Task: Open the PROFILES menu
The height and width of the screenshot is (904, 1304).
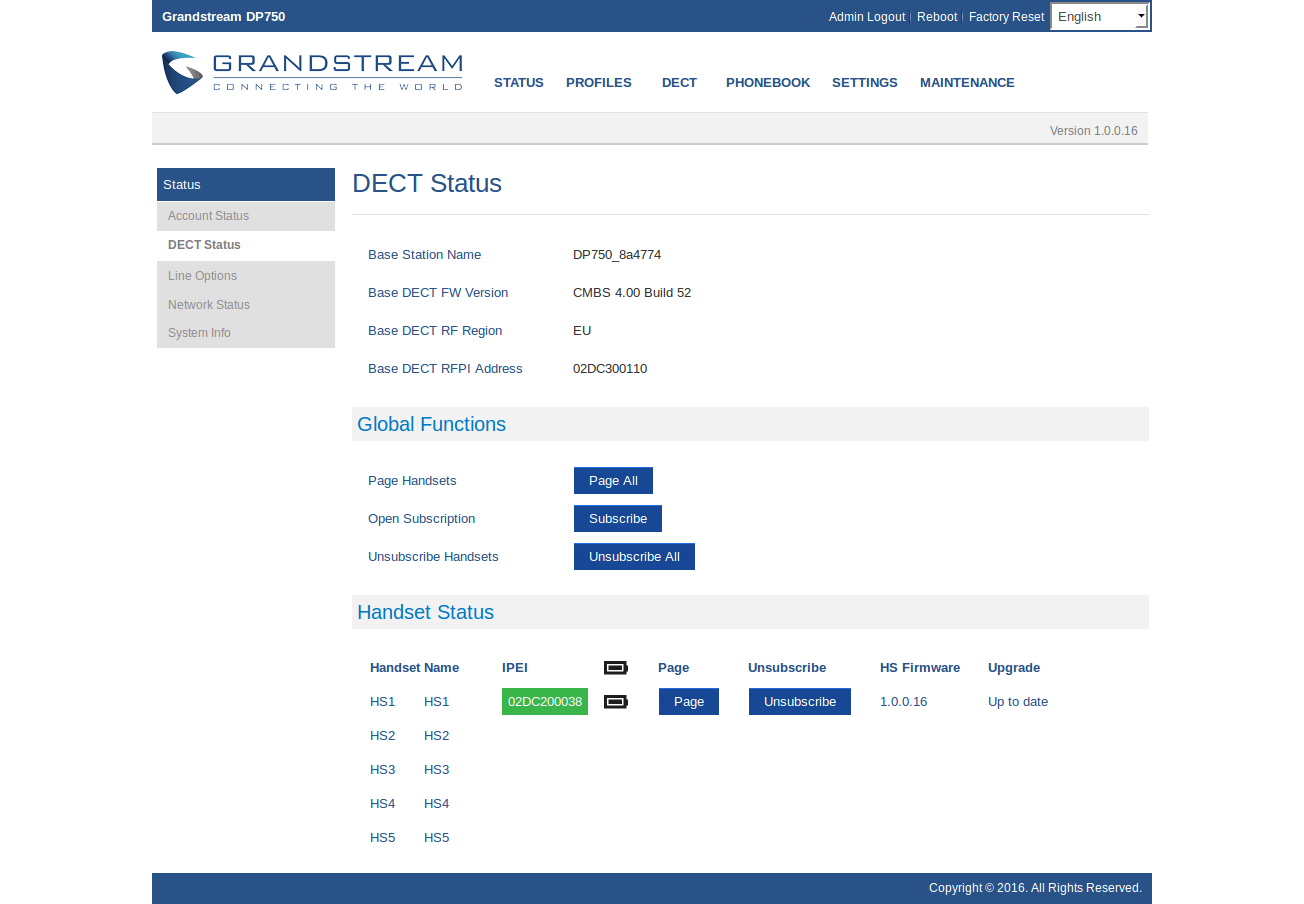Action: pos(598,83)
